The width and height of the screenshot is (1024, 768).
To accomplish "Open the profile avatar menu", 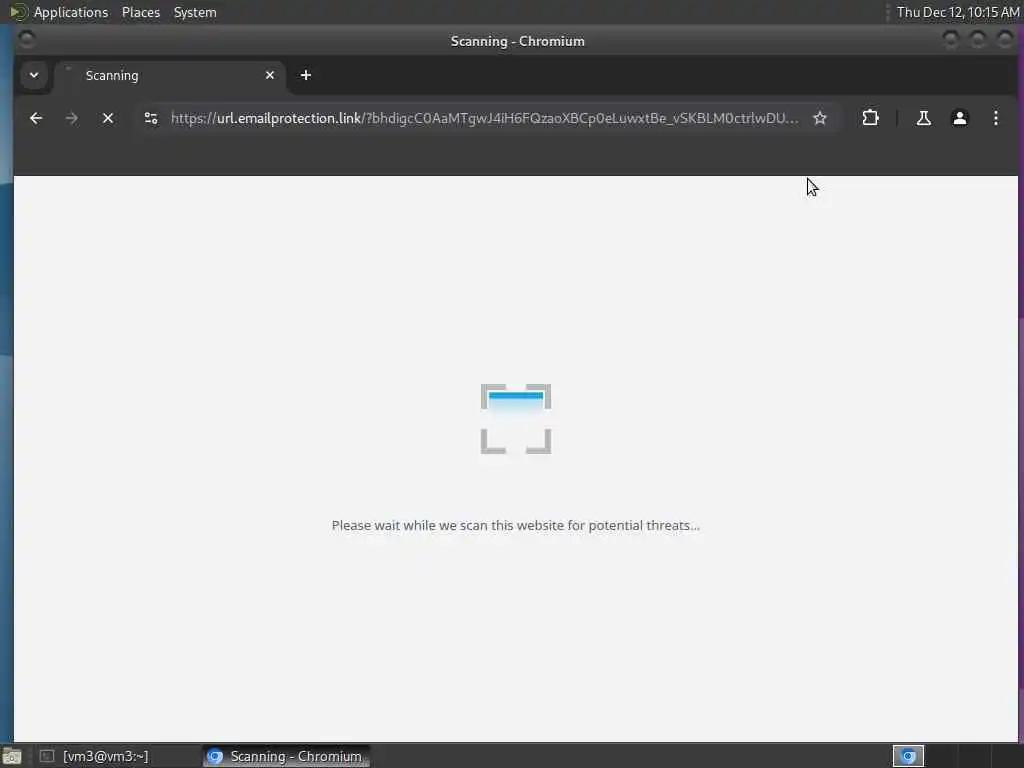I will click(x=959, y=118).
